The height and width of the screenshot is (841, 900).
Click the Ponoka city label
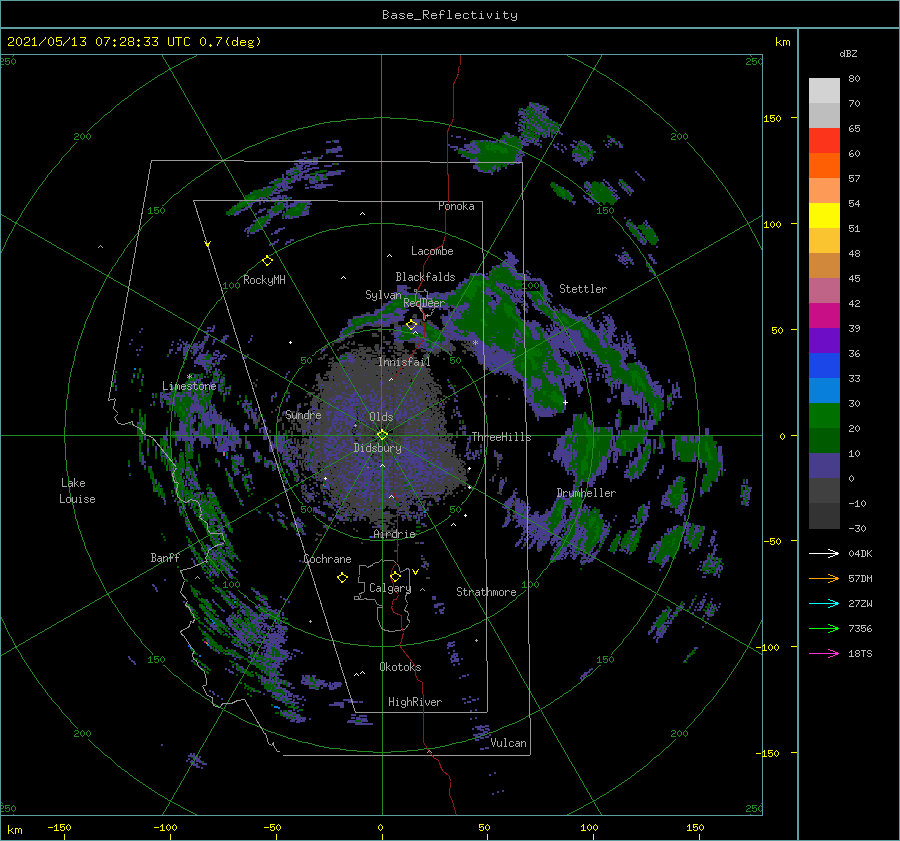456,206
